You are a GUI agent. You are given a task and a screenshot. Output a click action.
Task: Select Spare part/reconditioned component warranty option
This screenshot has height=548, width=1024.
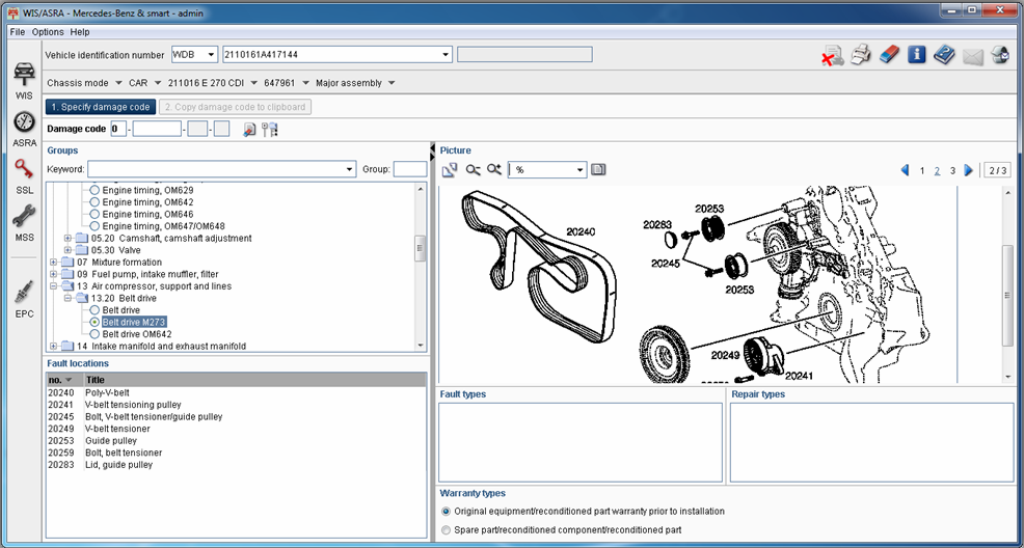446,530
